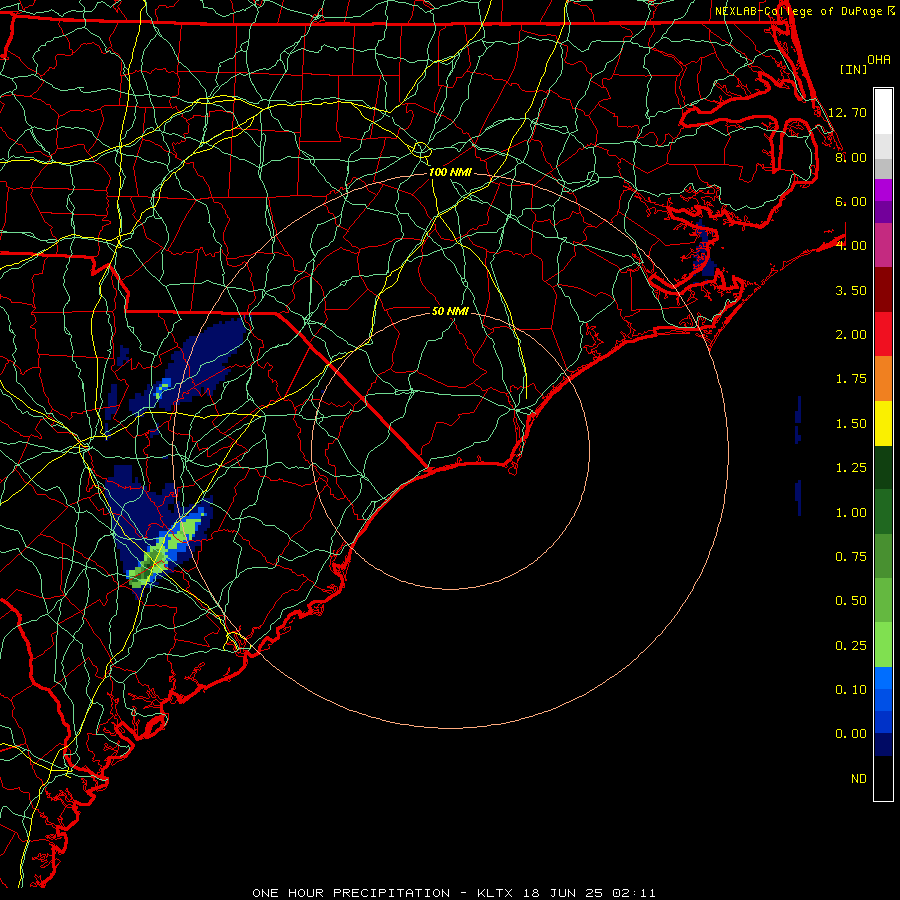Viewport: 900px width, 900px height.
Task: Select the bright red swatch in legend
Action: click(883, 335)
